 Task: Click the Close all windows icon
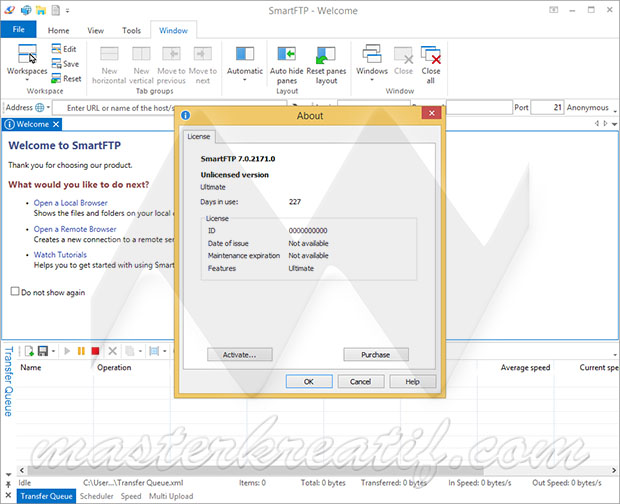point(431,55)
